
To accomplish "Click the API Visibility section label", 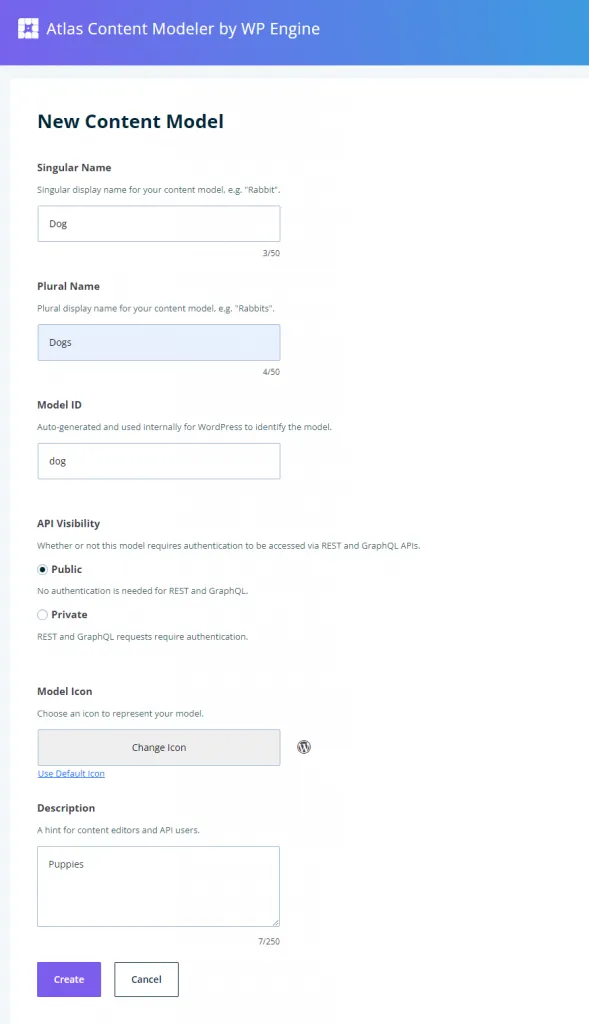I will (x=68, y=523).
